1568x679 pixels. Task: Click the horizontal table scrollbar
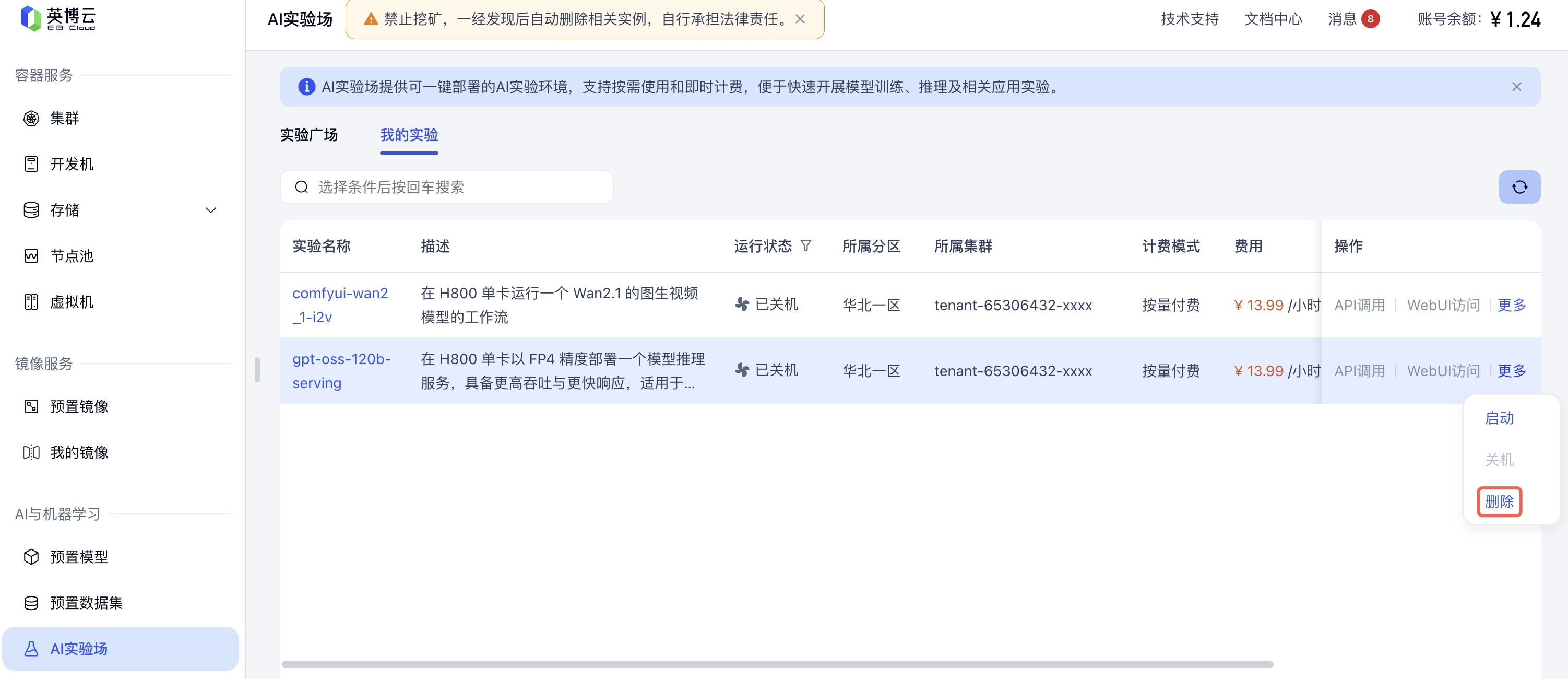pyautogui.click(x=777, y=664)
